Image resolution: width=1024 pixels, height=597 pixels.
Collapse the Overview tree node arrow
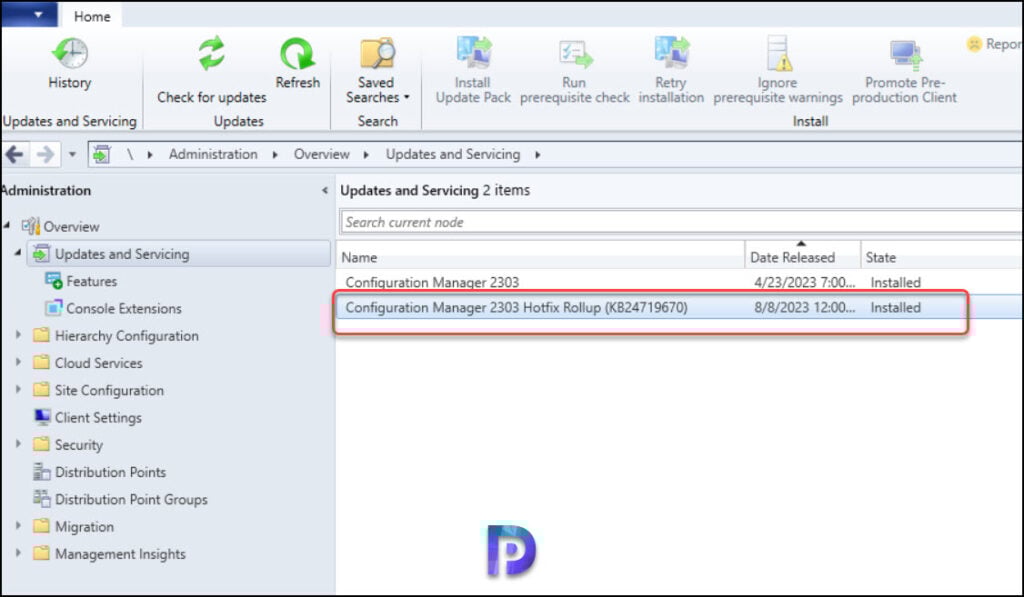tap(7, 225)
